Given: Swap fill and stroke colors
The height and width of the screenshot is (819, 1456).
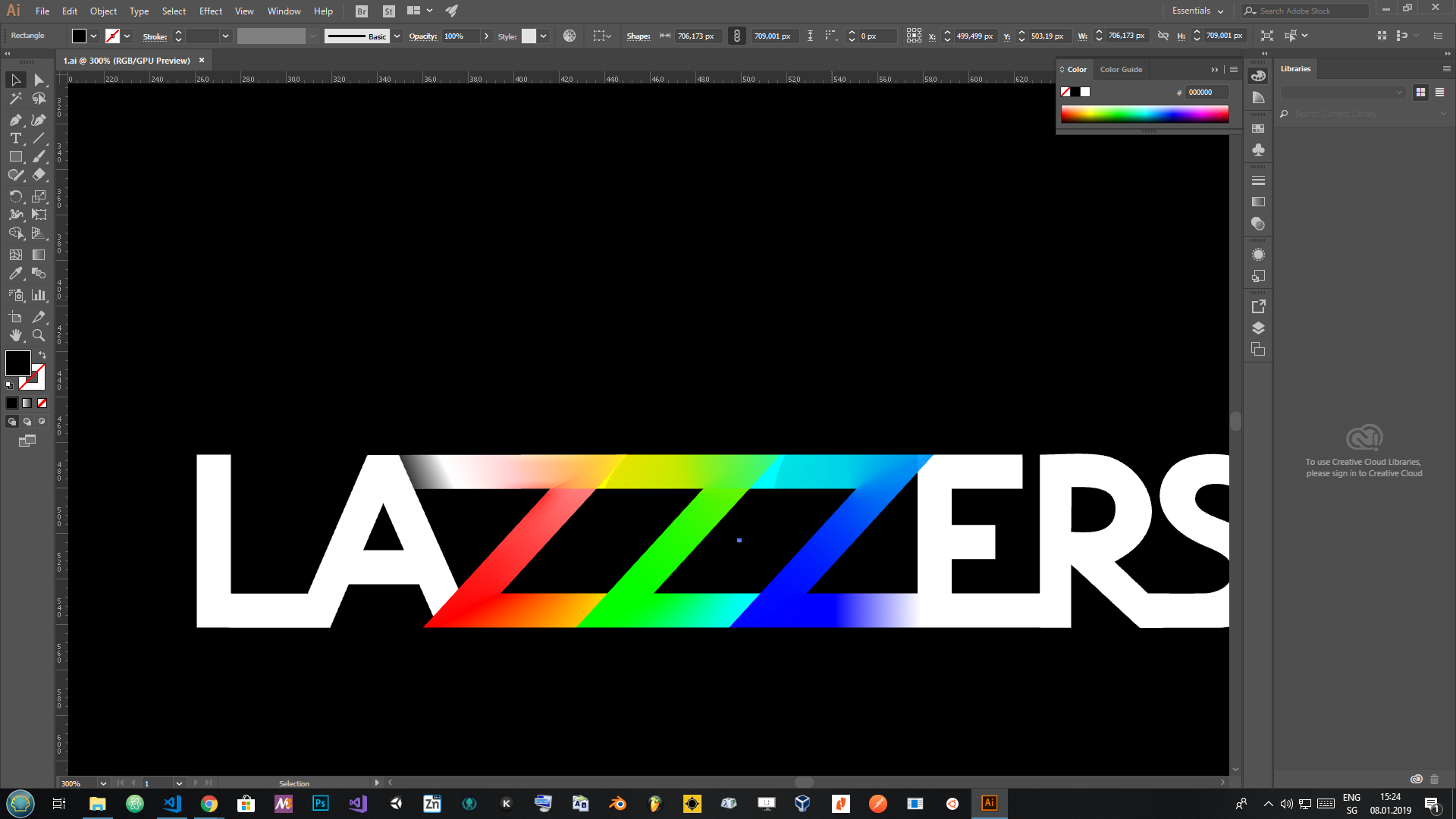Looking at the screenshot, I should pyautogui.click(x=42, y=355).
